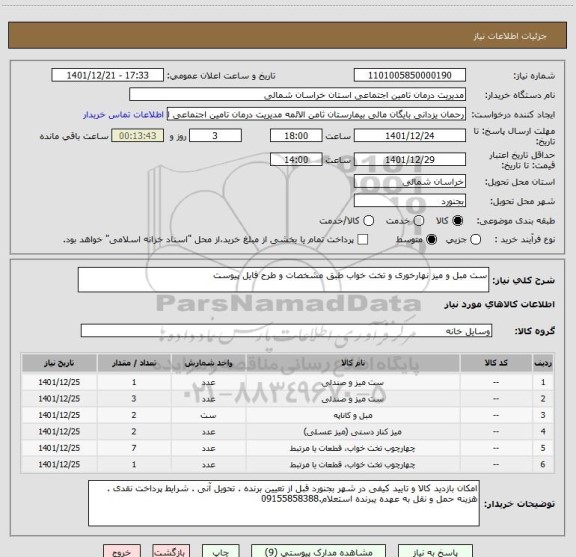The image size is (576, 557).
Task: Choose متوسط purchase process type
Action: (x=431, y=240)
